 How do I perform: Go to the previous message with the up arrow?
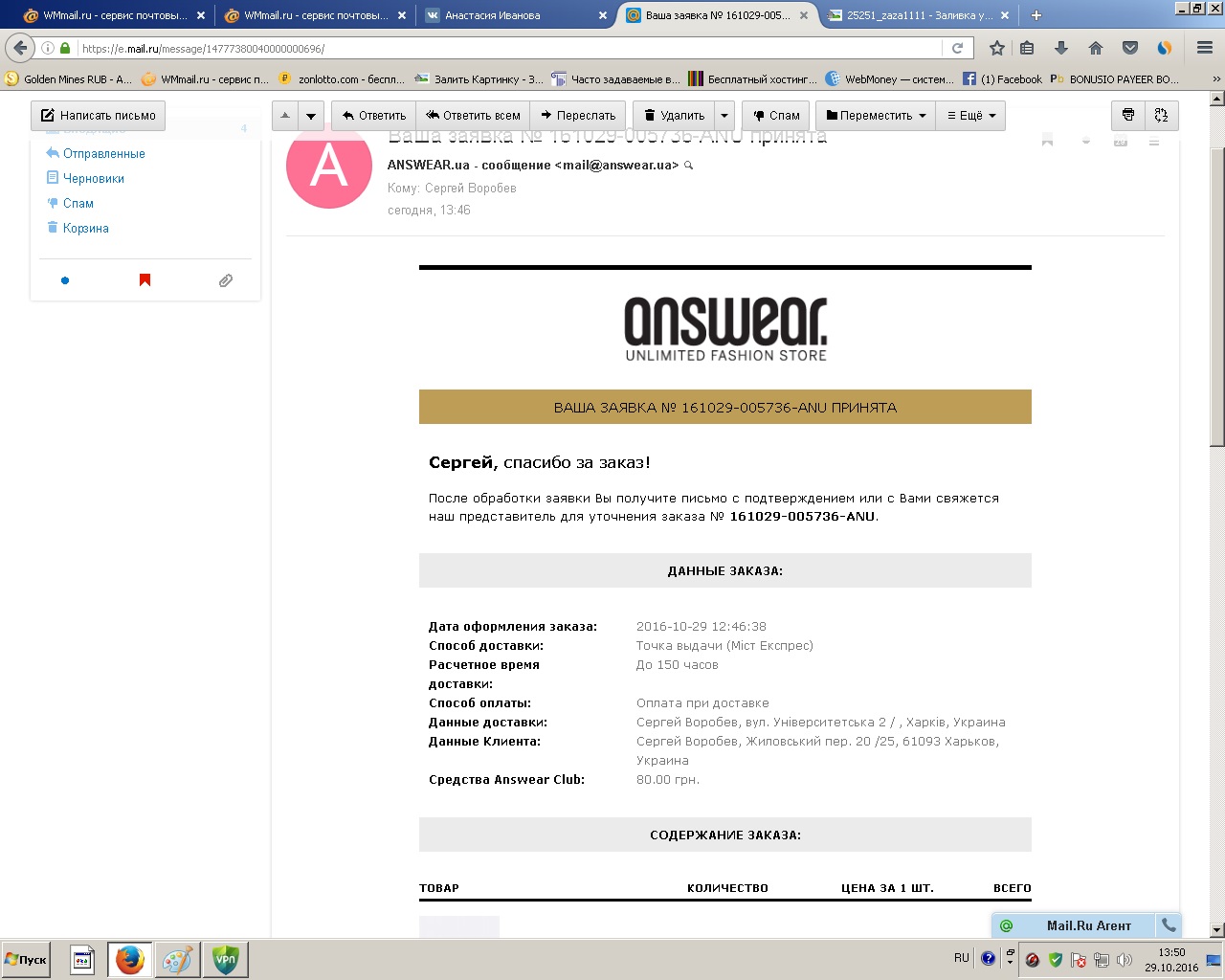tap(285, 116)
